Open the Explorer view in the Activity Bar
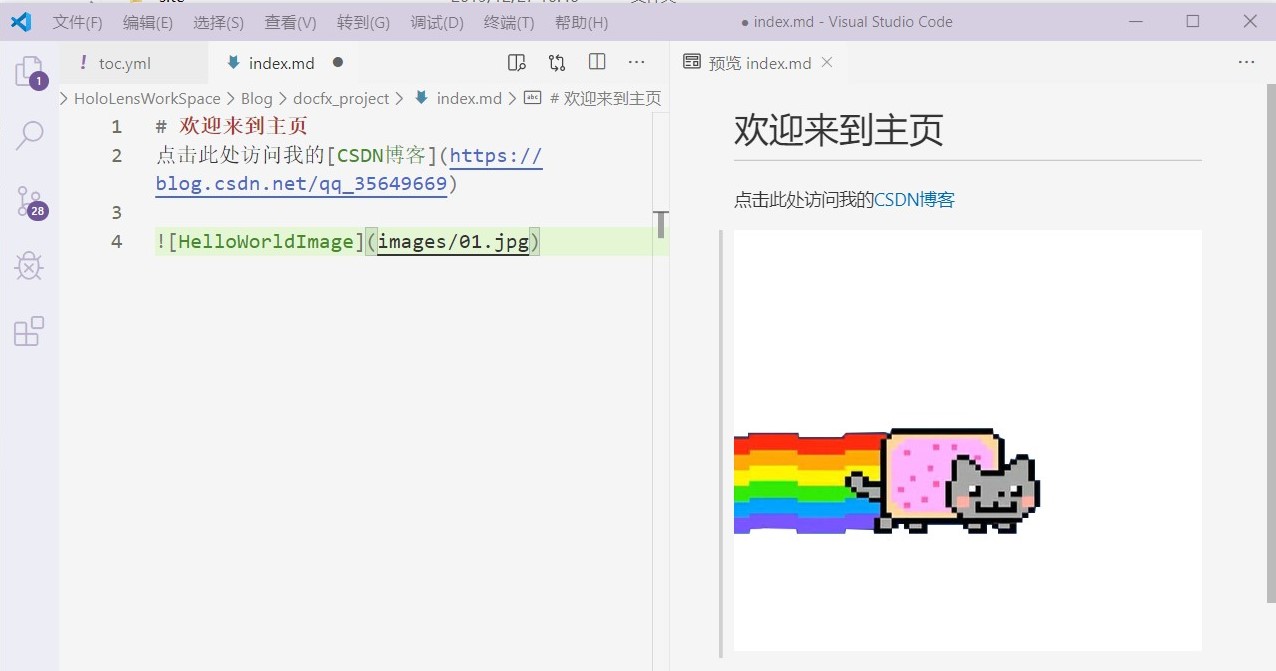 tap(30, 70)
